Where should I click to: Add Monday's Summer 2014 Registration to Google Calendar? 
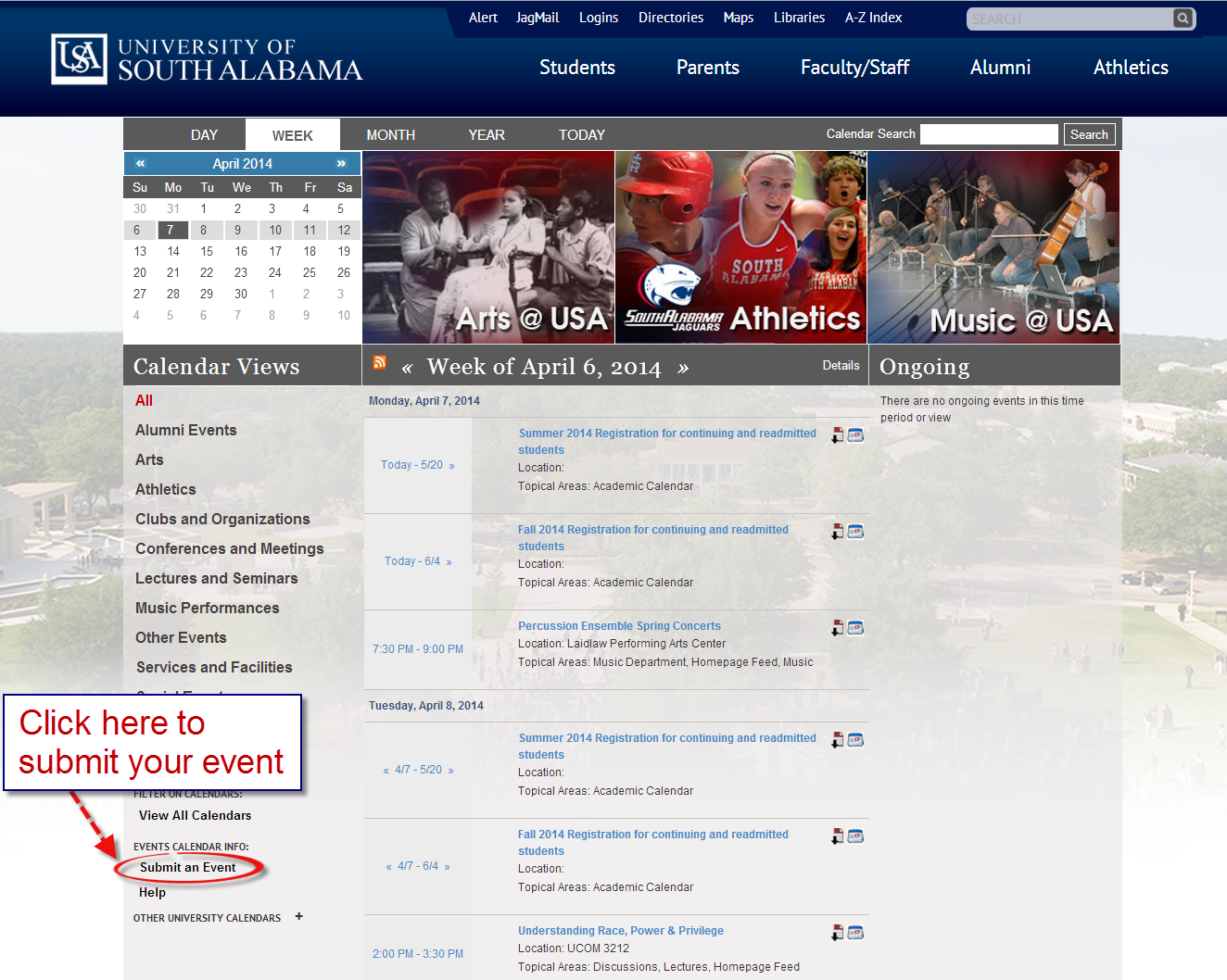tap(855, 435)
